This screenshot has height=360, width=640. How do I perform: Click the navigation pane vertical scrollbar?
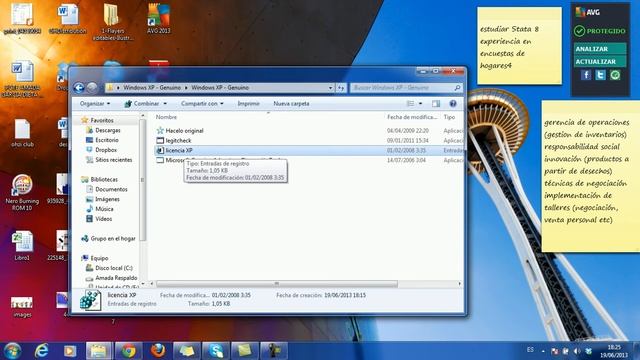click(x=142, y=180)
